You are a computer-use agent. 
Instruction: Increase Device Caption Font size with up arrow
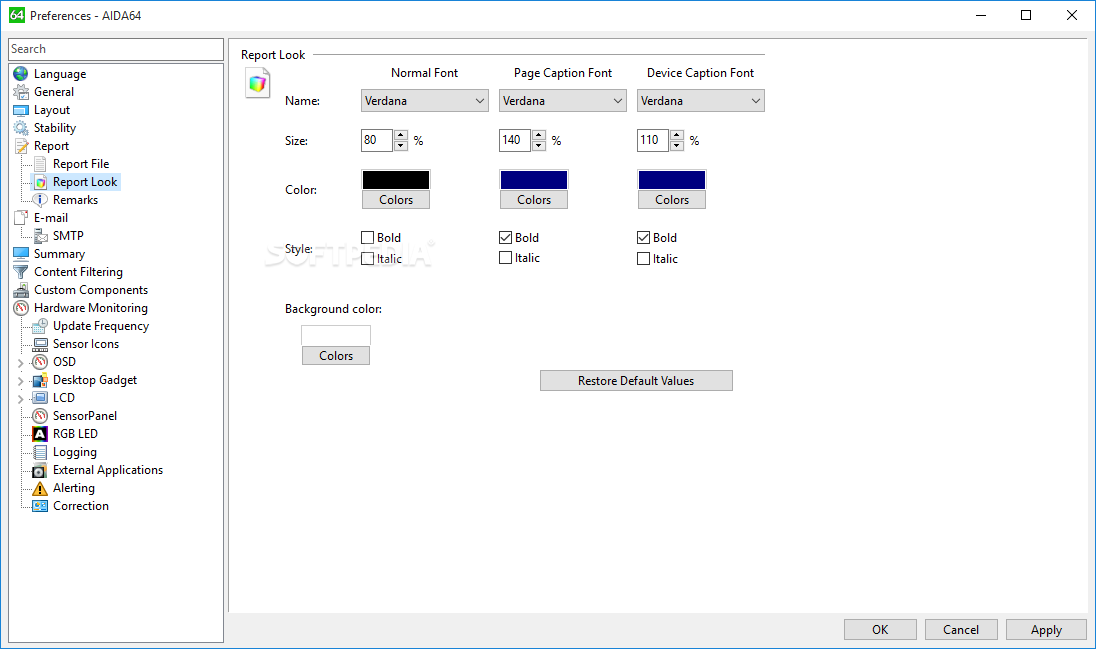click(677, 135)
